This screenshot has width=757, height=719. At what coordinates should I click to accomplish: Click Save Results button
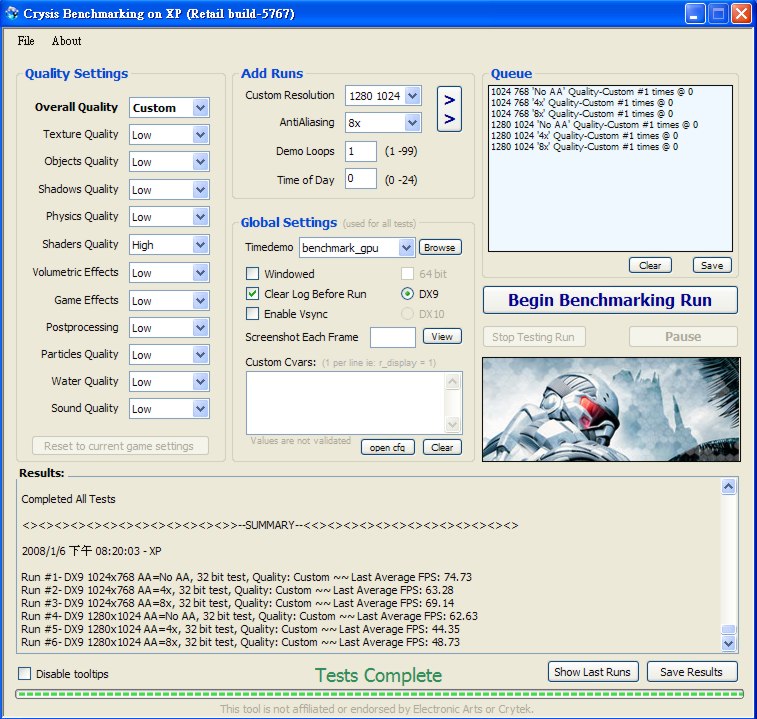click(692, 672)
